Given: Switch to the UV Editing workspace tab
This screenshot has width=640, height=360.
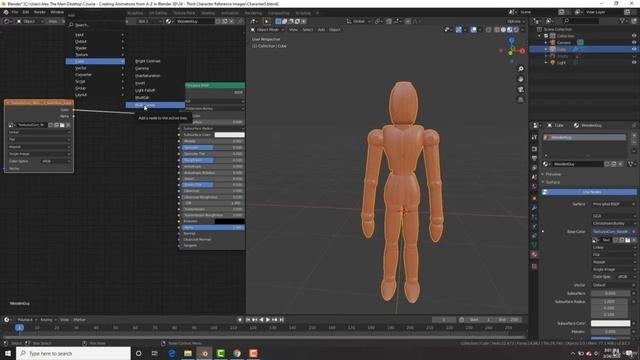Looking at the screenshot, I should (x=158, y=13).
